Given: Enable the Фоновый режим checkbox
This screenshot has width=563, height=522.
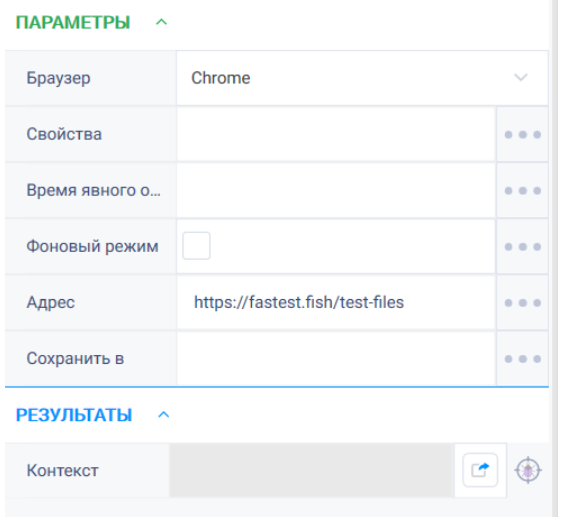Looking at the screenshot, I should click(x=196, y=246).
